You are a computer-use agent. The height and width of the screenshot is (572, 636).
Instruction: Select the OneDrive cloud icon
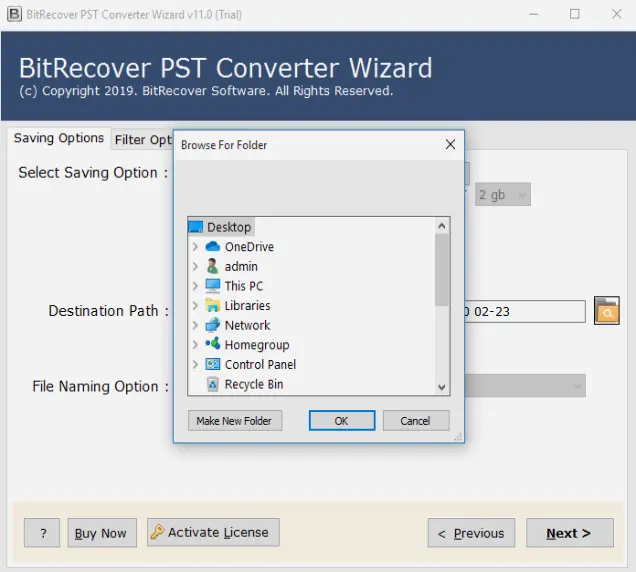(212, 247)
